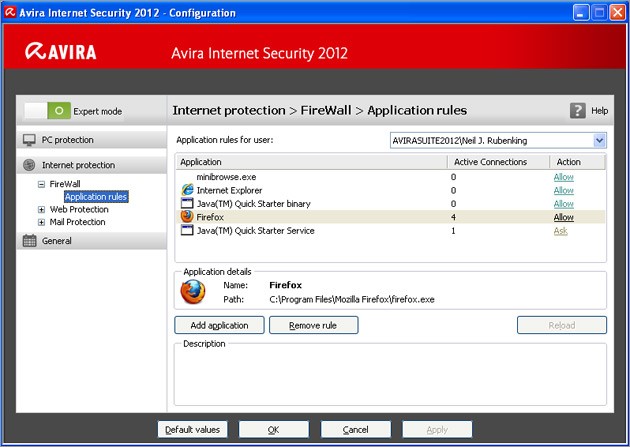630x447 pixels.
Task: Click the General calendar icon
Action: (x=29, y=241)
